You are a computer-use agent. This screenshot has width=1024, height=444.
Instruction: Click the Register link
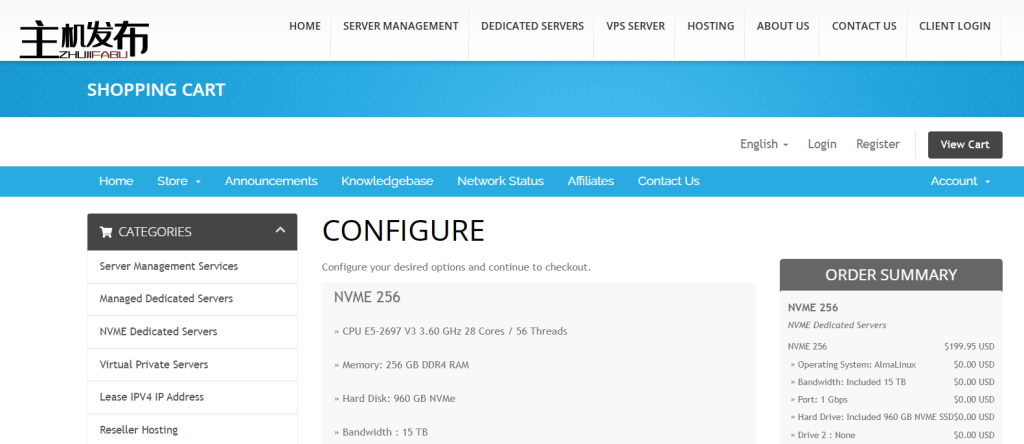point(877,144)
